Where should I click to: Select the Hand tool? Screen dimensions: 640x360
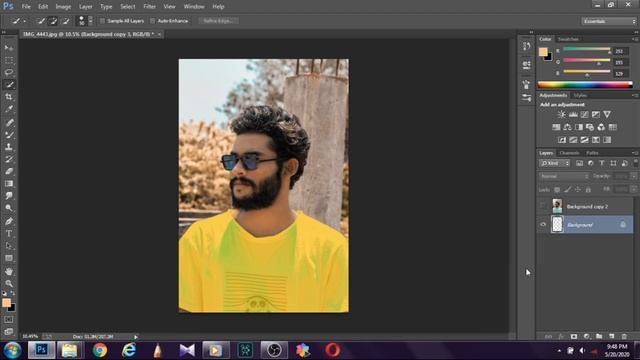[x=9, y=271]
